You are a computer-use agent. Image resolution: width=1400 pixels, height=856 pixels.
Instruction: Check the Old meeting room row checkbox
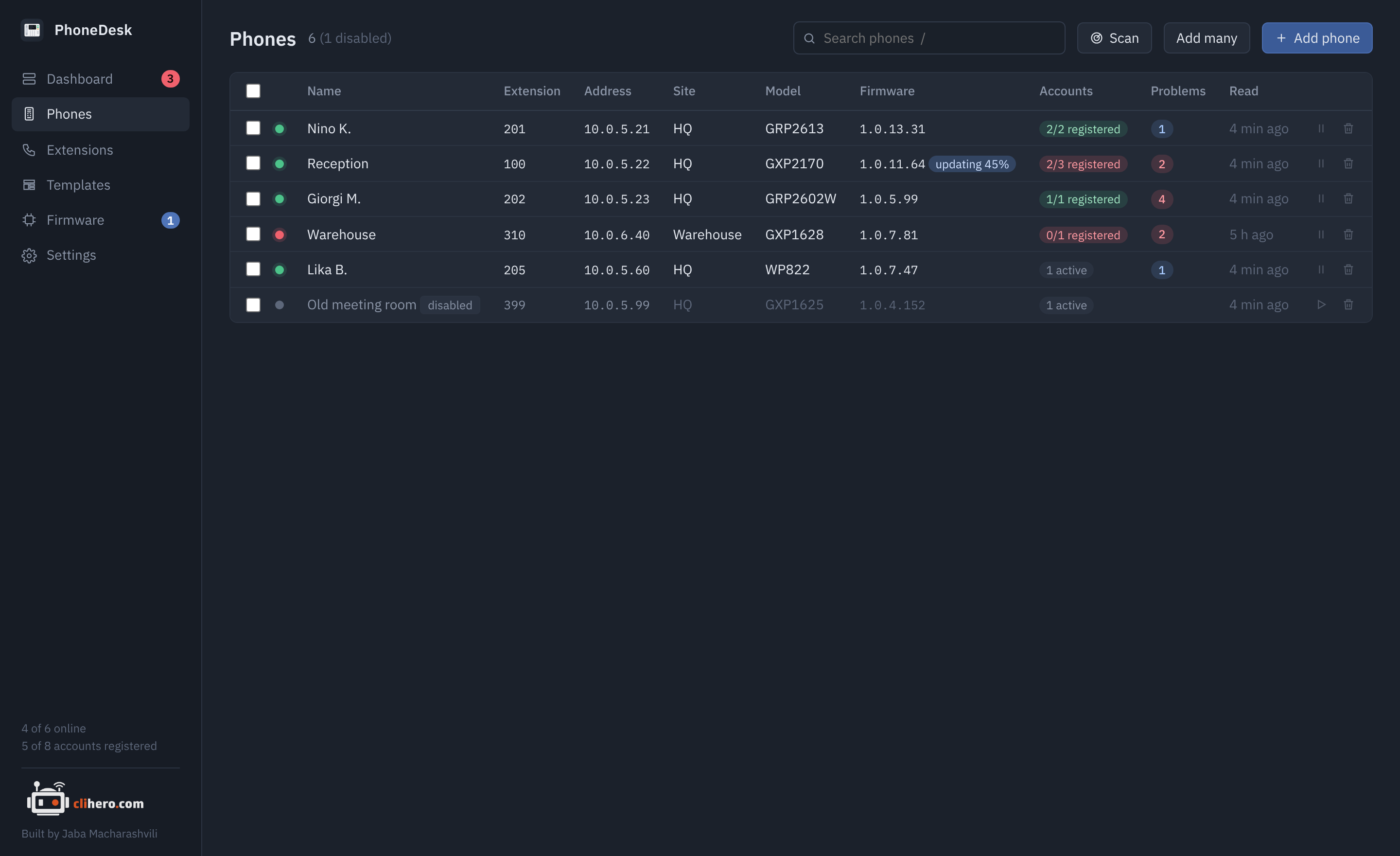coord(253,304)
